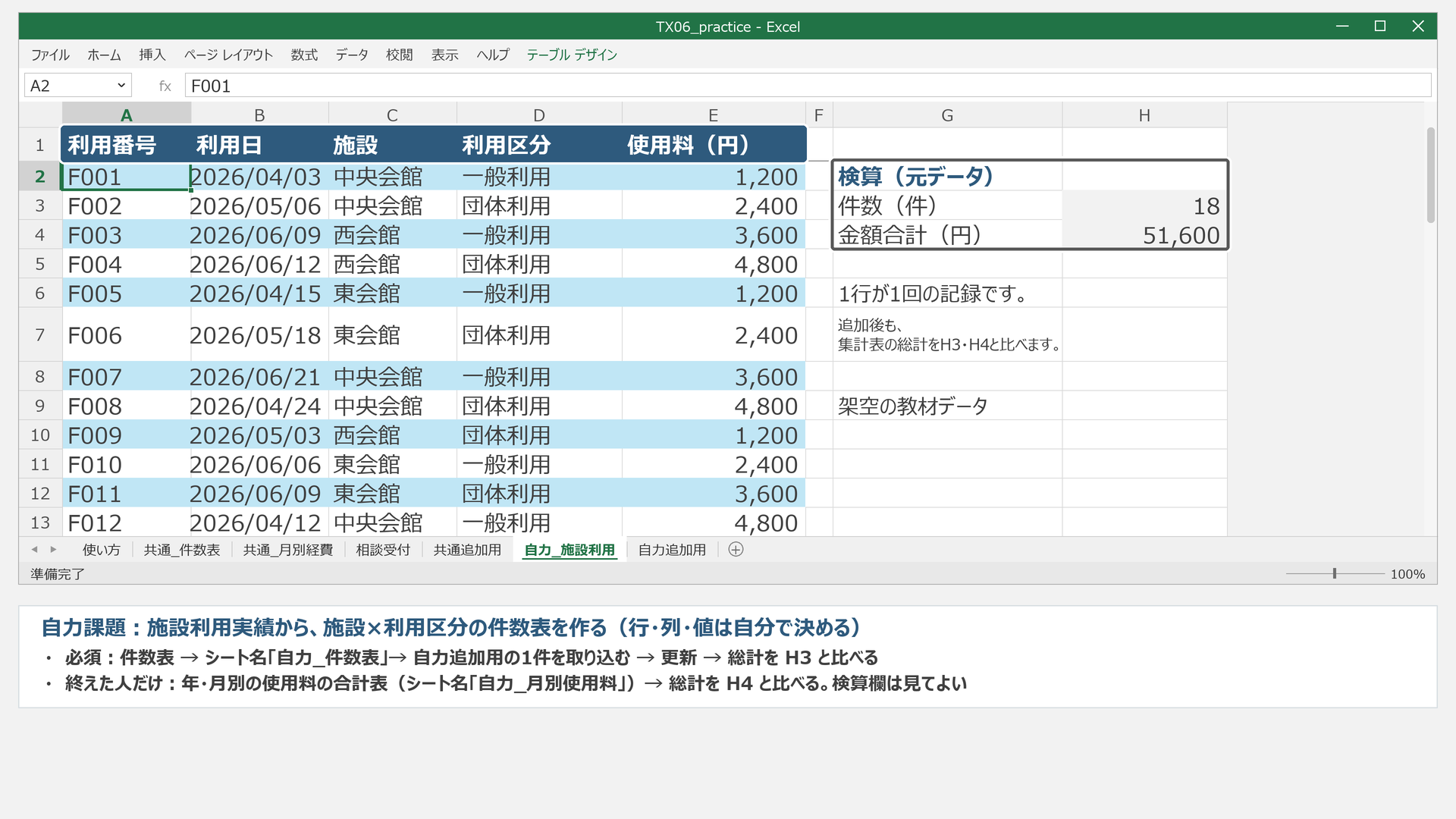
Task: Click the 件数（件） label cell
Action: coord(947,206)
